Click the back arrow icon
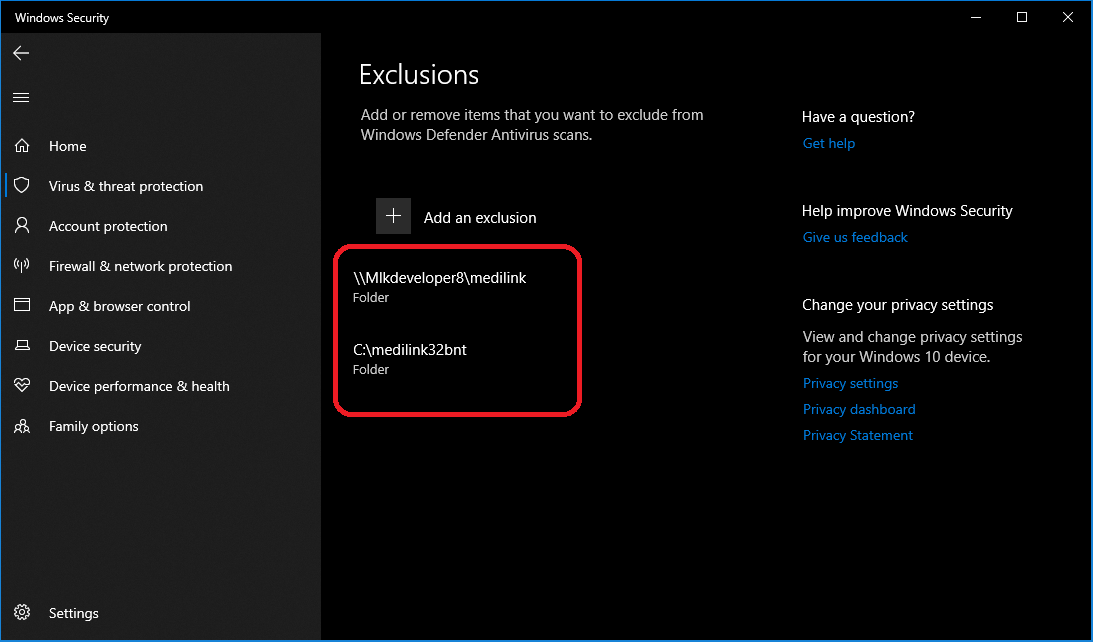This screenshot has width=1093, height=642. pos(21,53)
